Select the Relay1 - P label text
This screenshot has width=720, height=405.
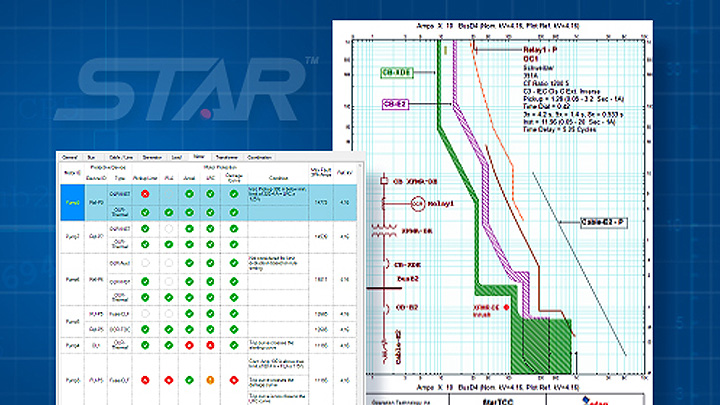pos(540,50)
